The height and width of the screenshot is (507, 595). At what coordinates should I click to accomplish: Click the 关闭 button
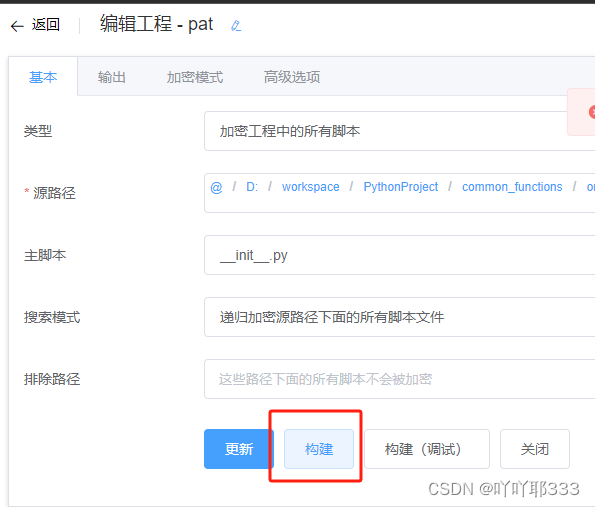[x=535, y=449]
